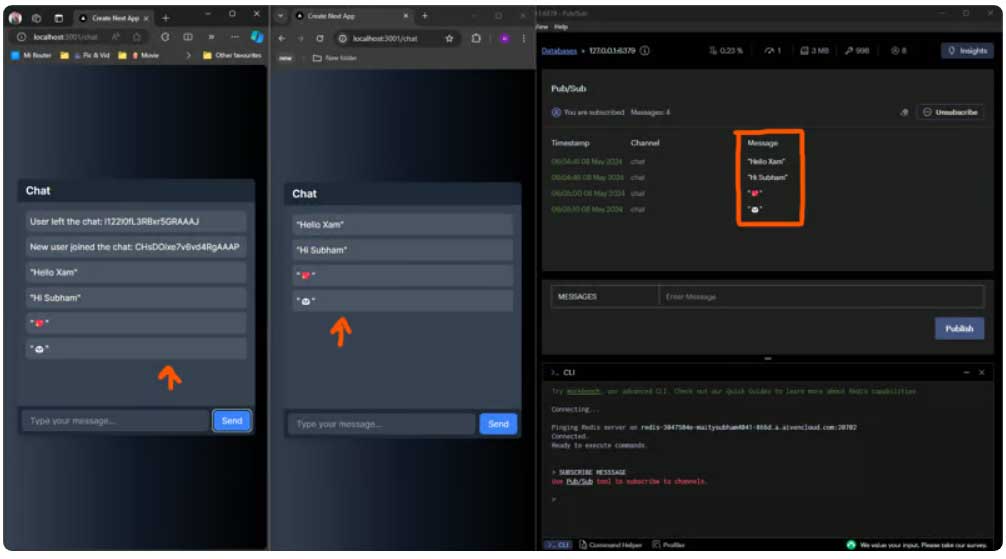The width and height of the screenshot is (1006, 559).
Task: Minimize the CLI panel
Action: coord(965,372)
